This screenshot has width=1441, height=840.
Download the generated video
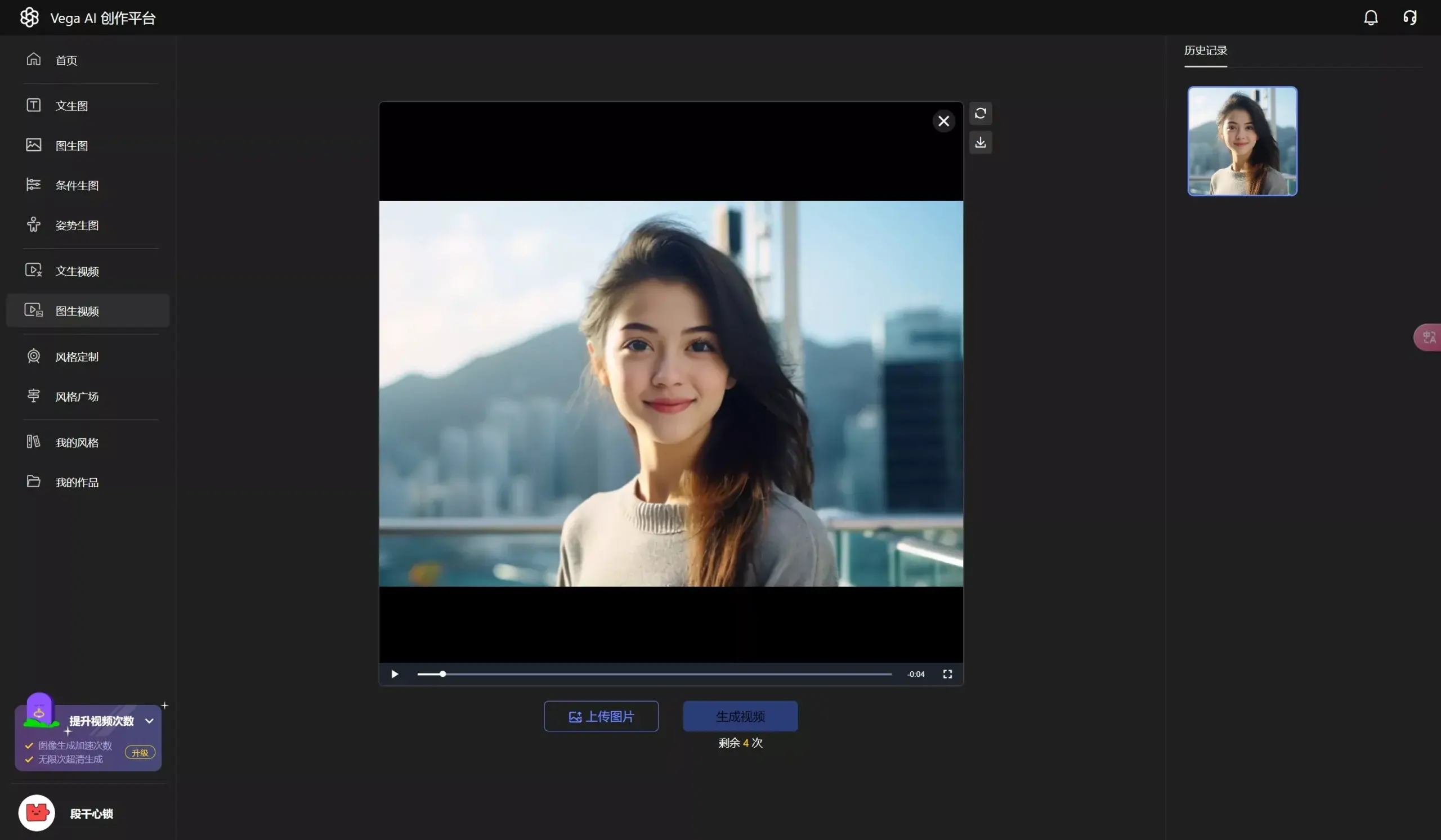click(981, 142)
